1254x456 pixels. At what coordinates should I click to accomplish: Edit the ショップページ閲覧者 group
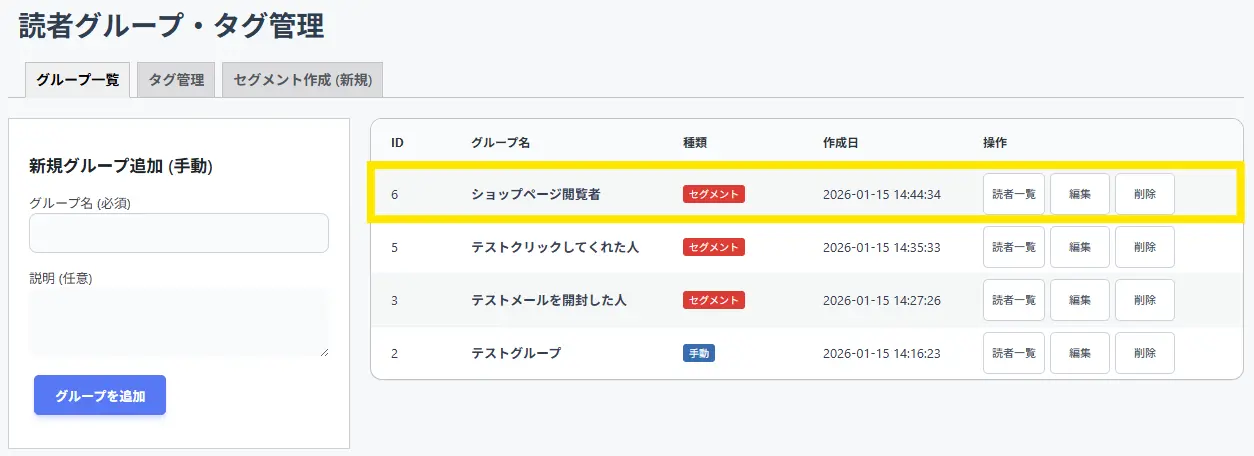click(x=1079, y=194)
